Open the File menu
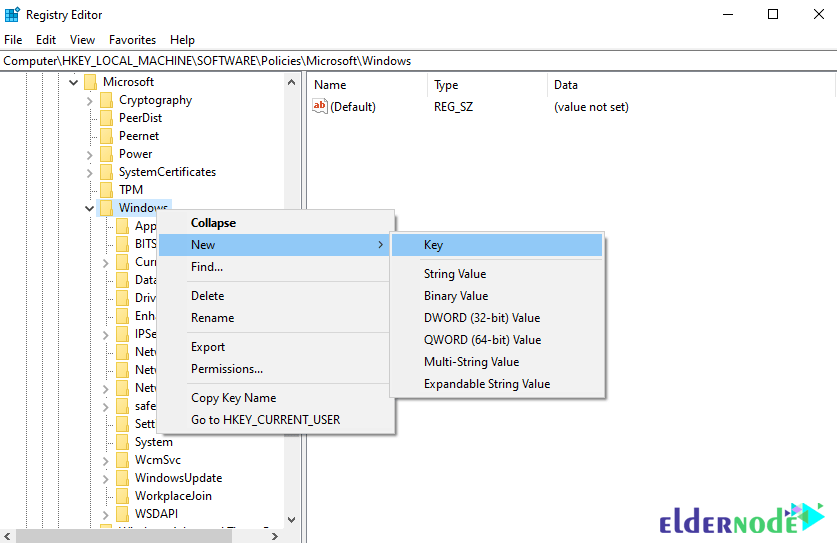This screenshot has width=837, height=543. pyautogui.click(x=13, y=40)
